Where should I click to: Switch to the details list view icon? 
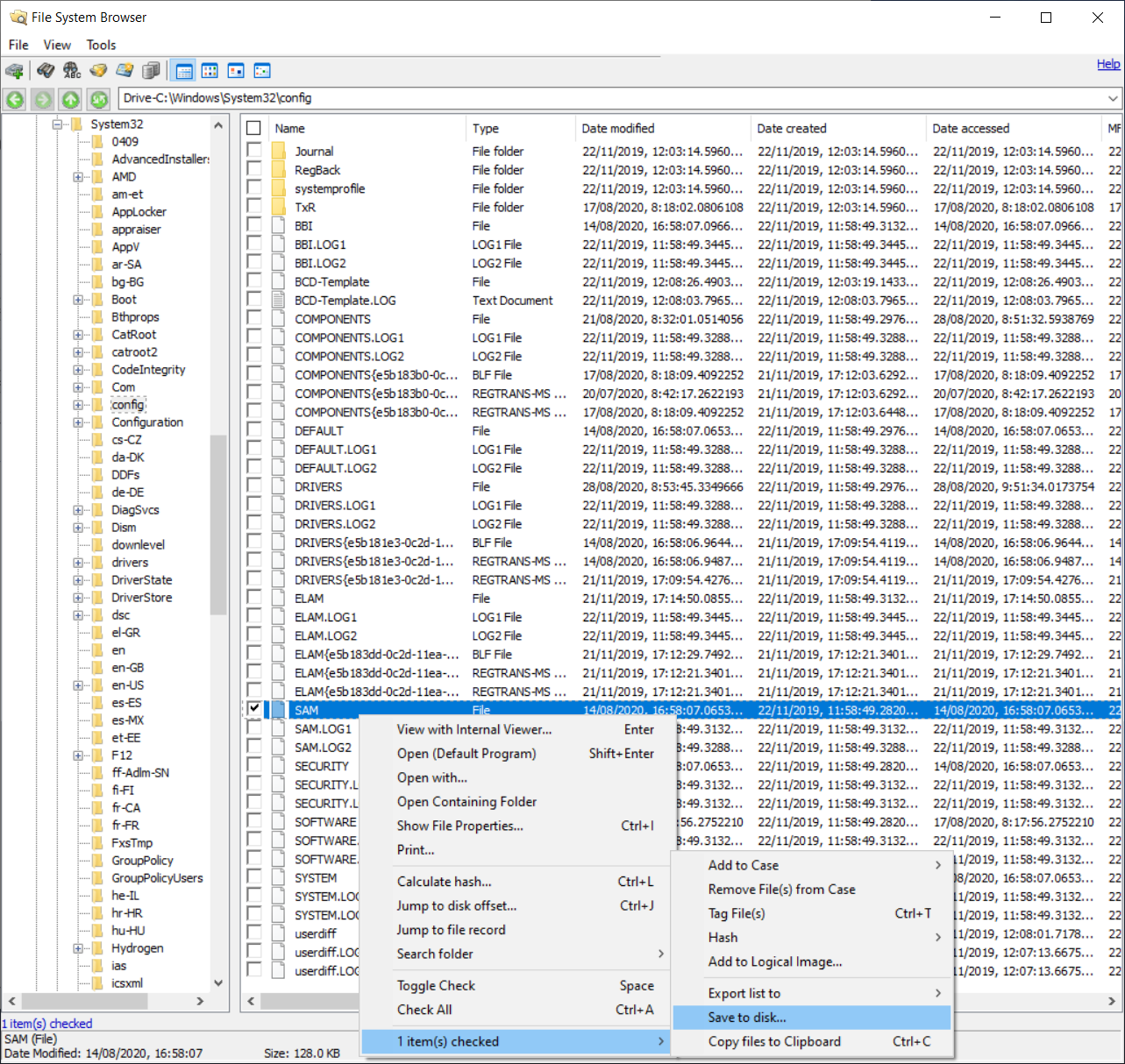[184, 71]
